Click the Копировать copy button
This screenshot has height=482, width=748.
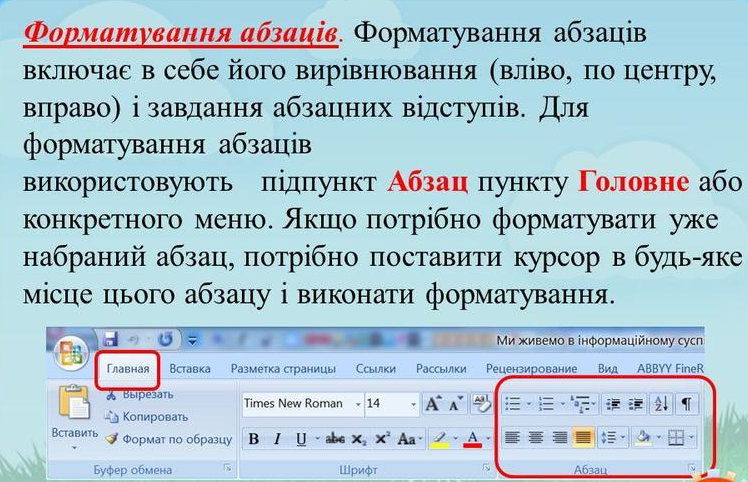(146, 417)
